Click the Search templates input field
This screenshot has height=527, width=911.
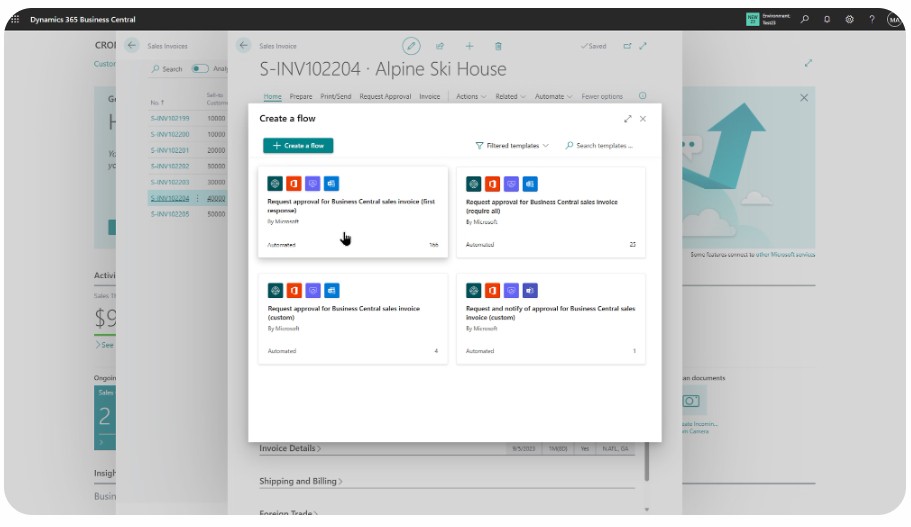(x=603, y=146)
